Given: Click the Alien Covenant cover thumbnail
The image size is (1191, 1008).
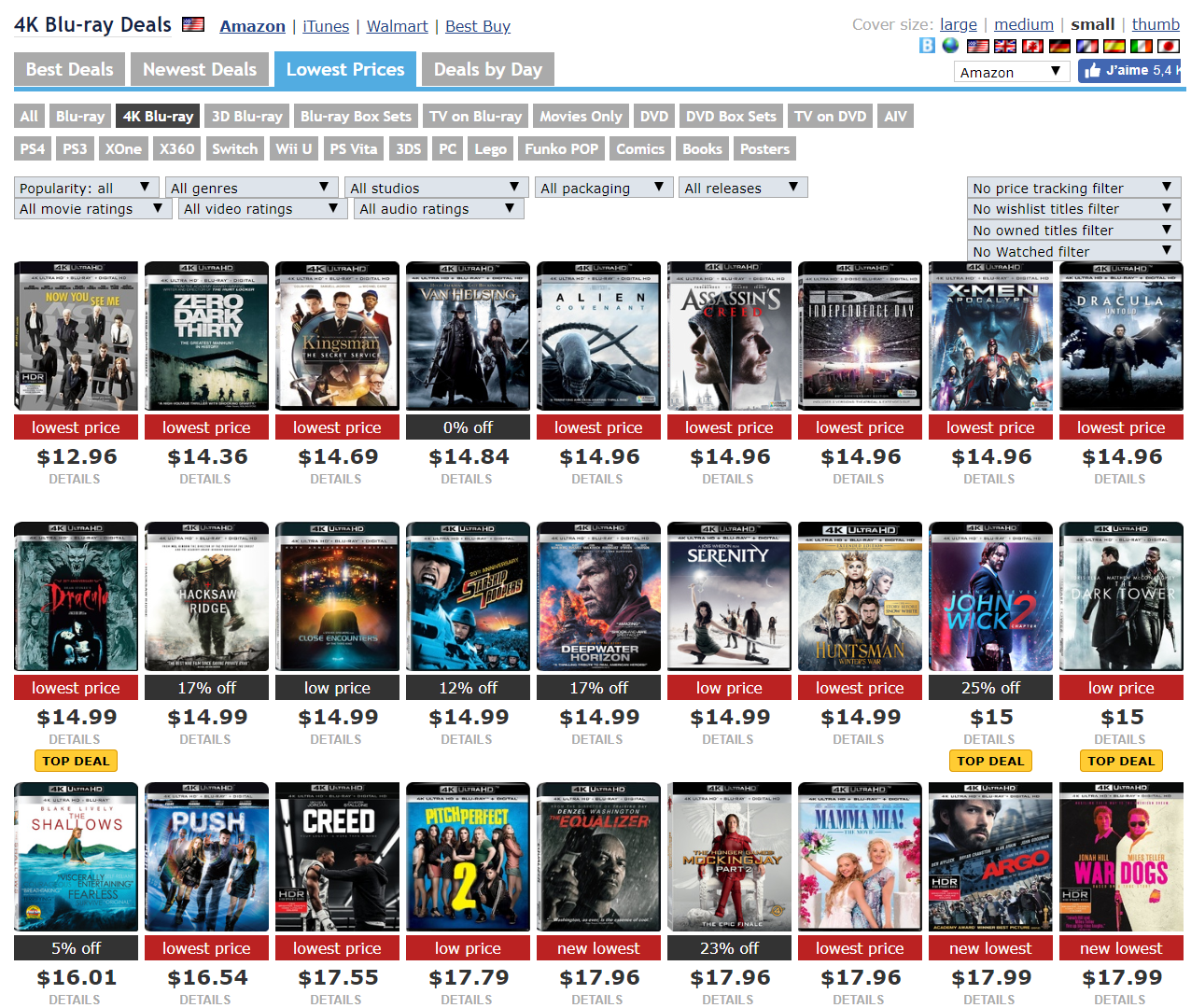Looking at the screenshot, I should pos(599,336).
